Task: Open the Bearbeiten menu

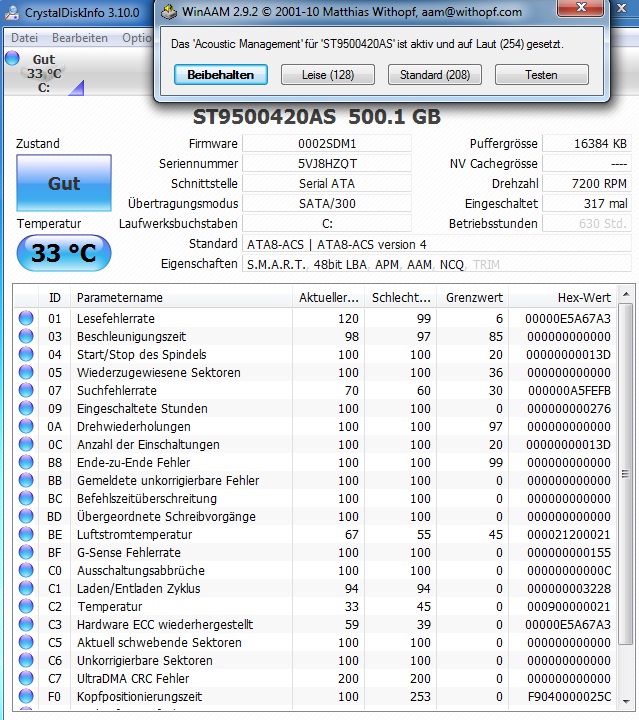Action: 80,38
